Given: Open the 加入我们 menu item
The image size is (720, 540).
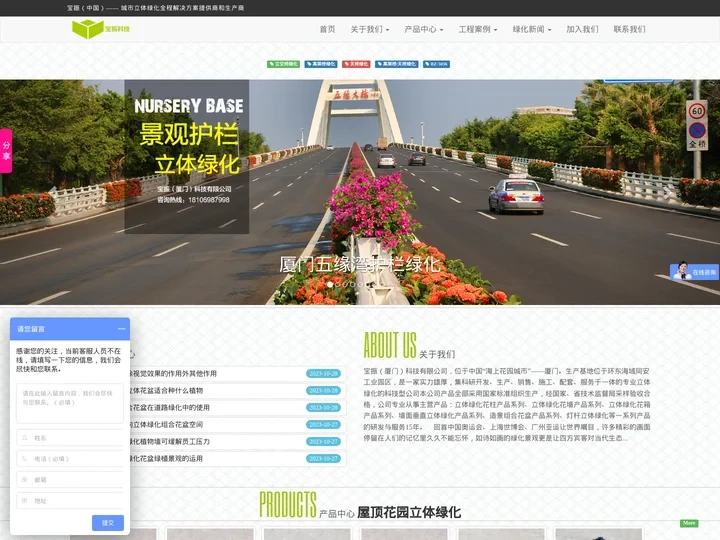Looking at the screenshot, I should click(582, 29).
